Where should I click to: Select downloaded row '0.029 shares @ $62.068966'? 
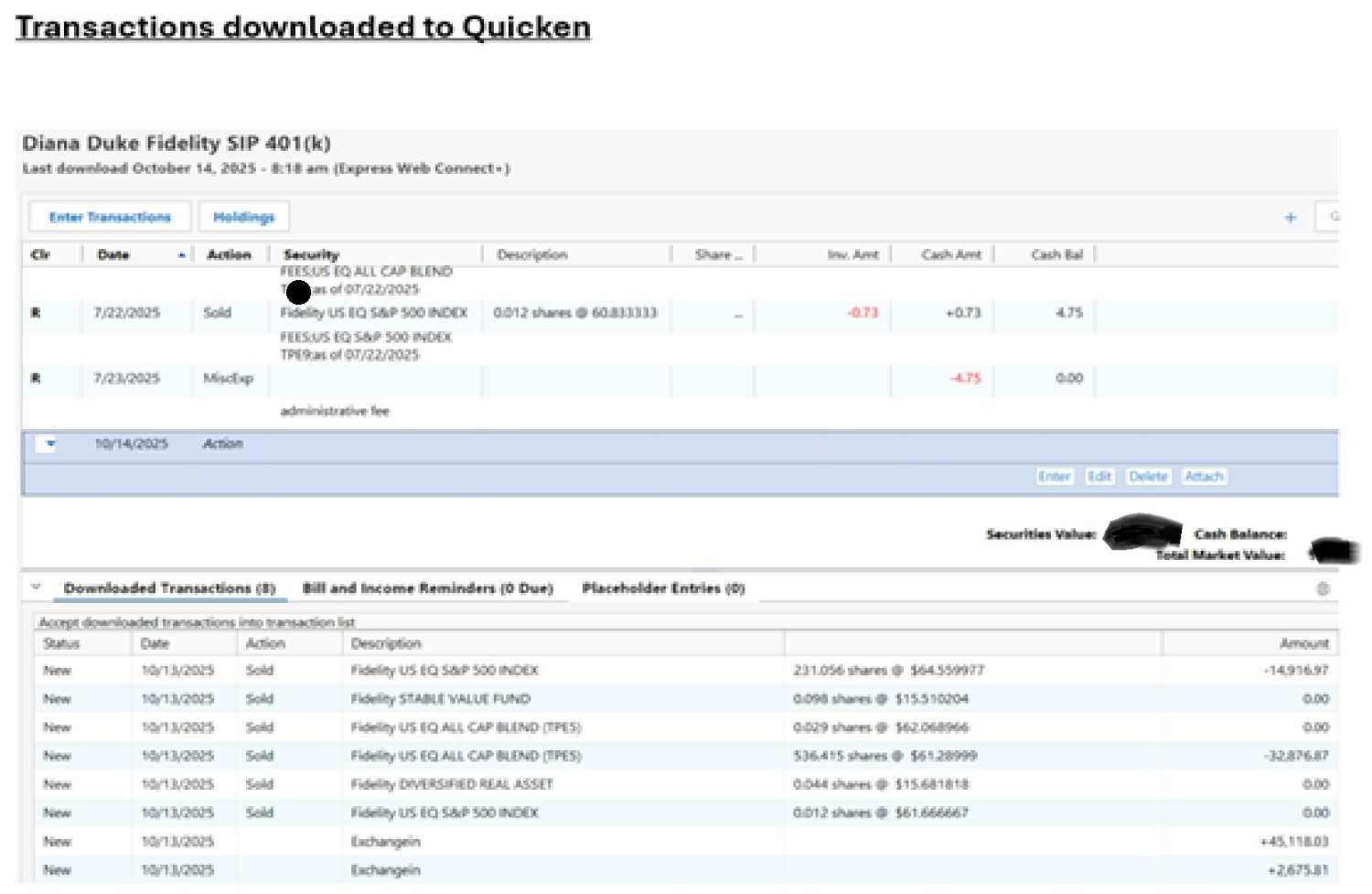click(686, 727)
